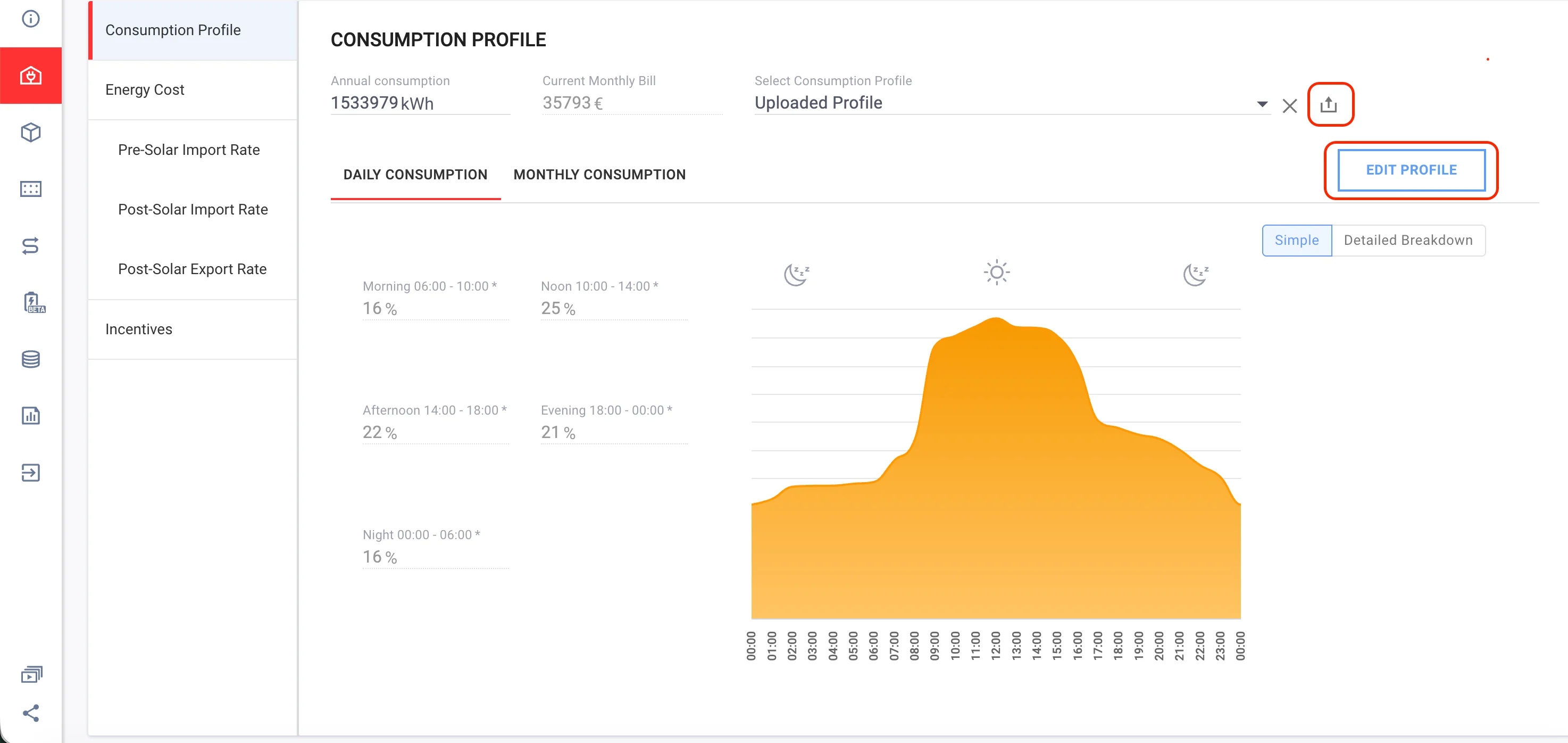Open the Uploaded Profile combo box
Image resolution: width=1568 pixels, height=743 pixels.
click(x=1012, y=103)
